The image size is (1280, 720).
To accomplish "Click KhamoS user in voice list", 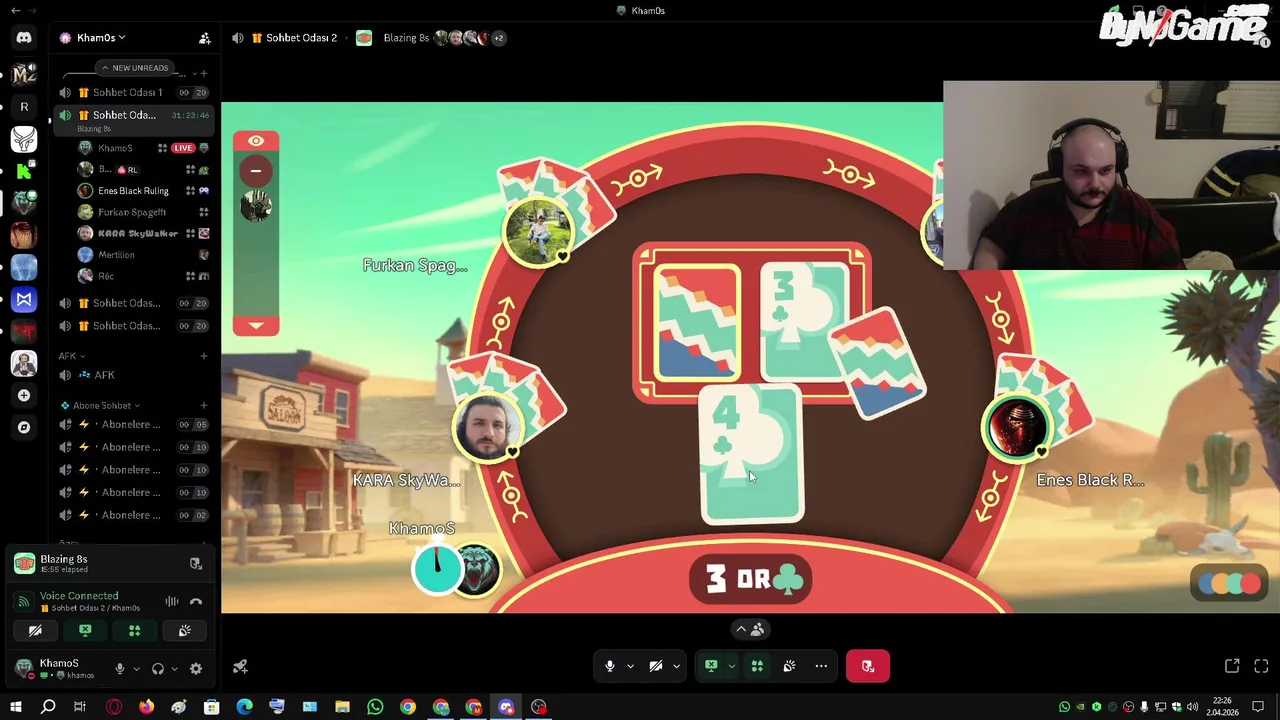I will [115, 148].
